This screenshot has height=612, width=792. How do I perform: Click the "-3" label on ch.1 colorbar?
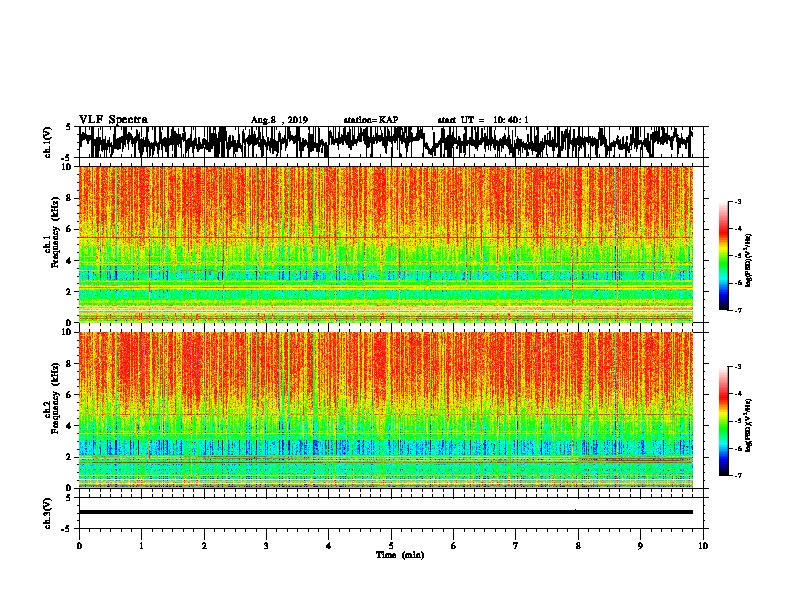click(738, 202)
